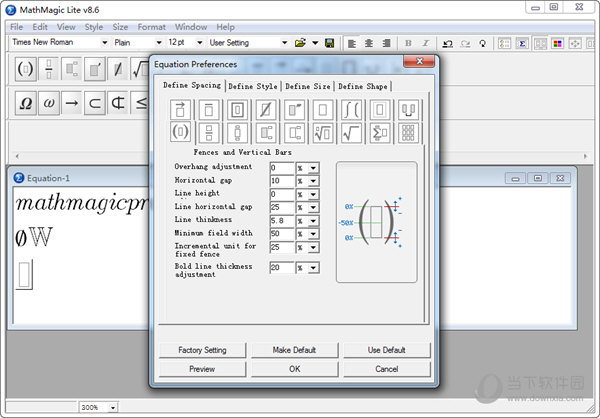
Task: Click the Use Default button
Action: coord(386,350)
